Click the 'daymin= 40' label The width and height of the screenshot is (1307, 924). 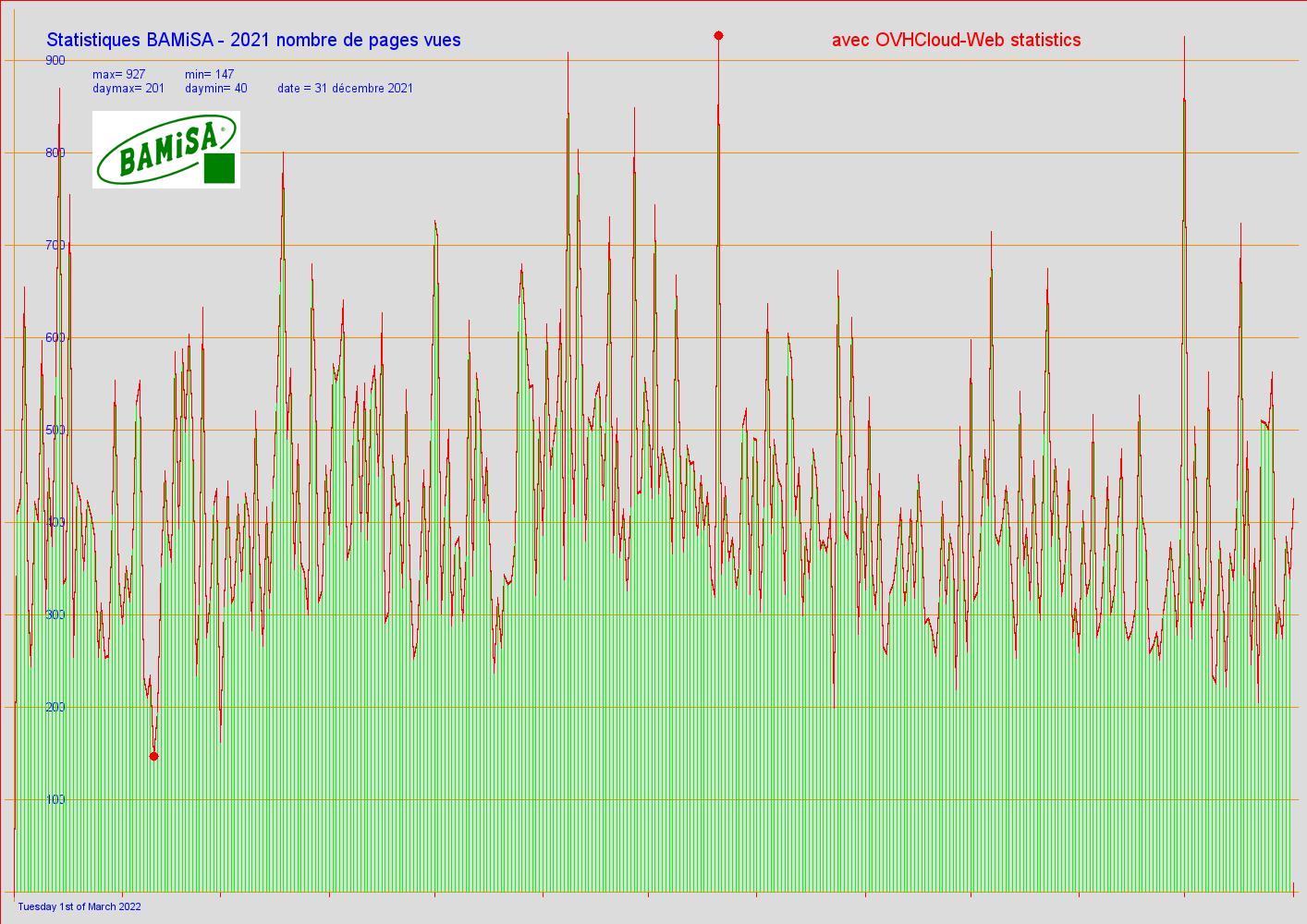click(215, 89)
